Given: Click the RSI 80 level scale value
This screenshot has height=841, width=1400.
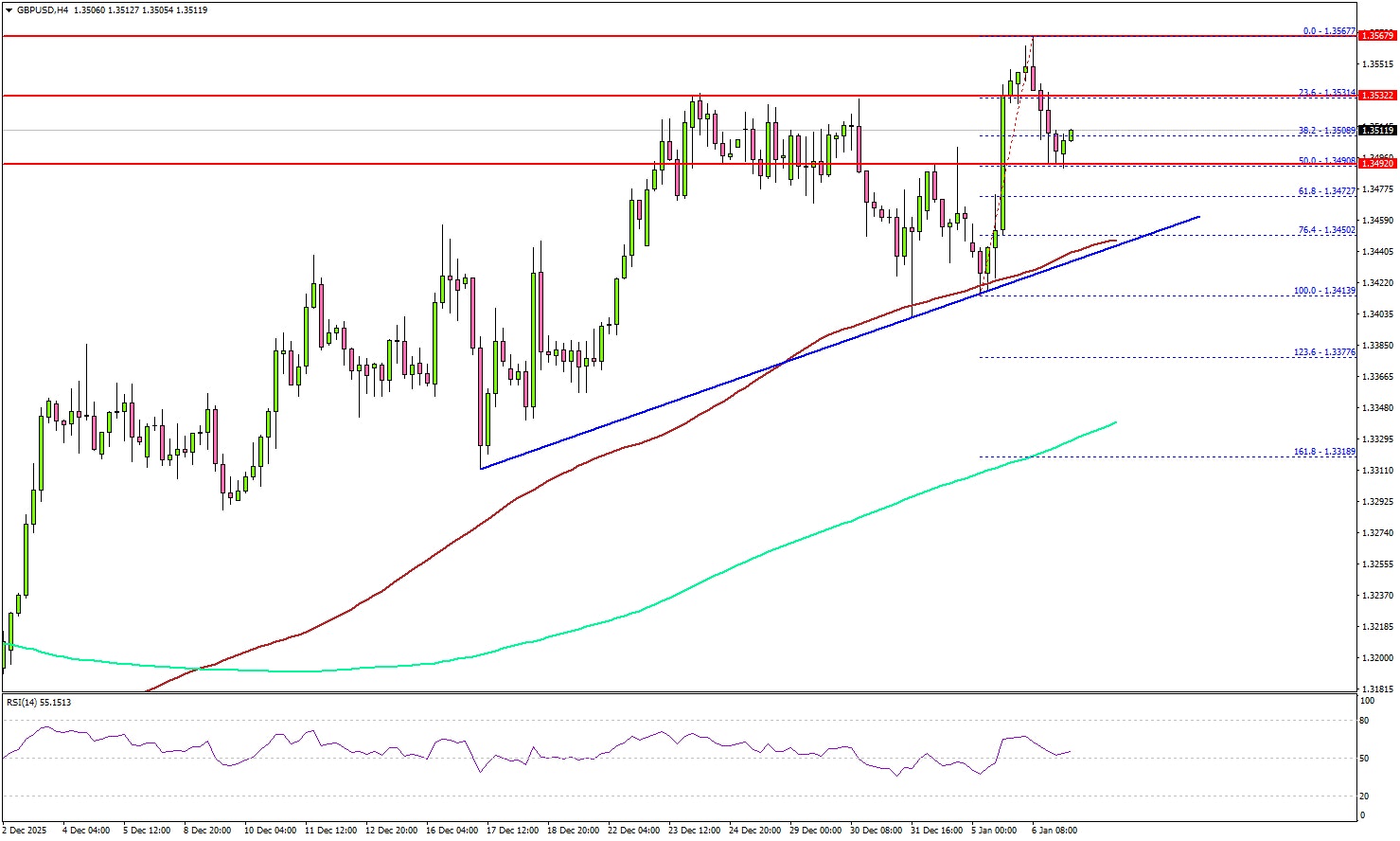Looking at the screenshot, I should 1364,721.
